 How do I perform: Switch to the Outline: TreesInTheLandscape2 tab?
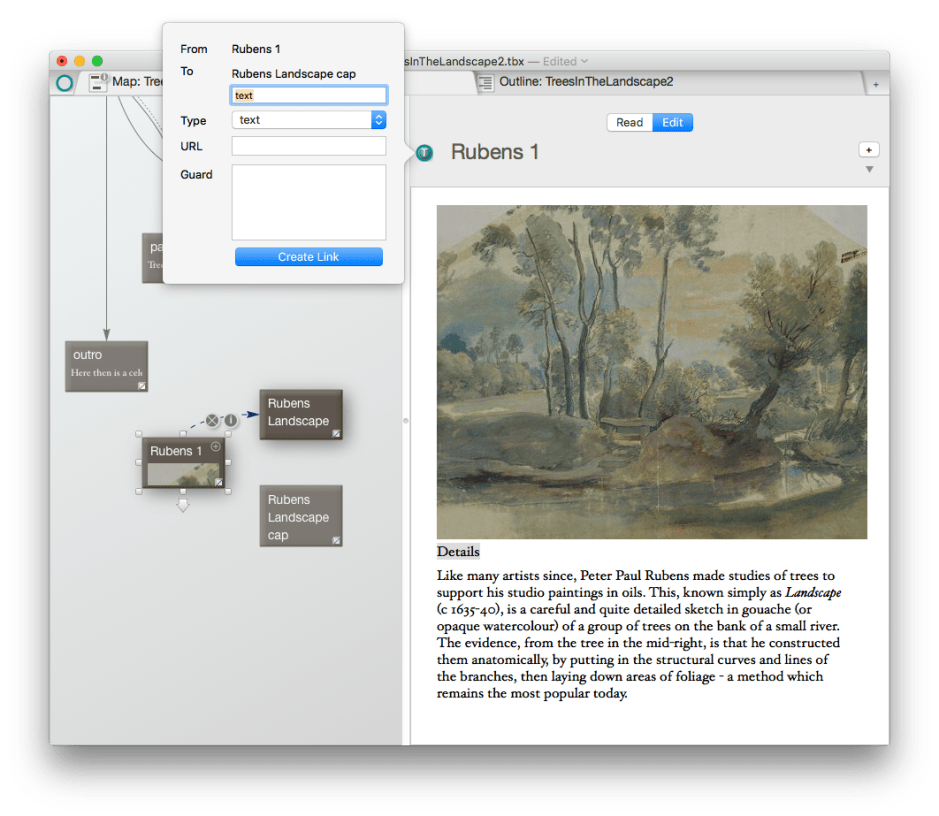585,82
